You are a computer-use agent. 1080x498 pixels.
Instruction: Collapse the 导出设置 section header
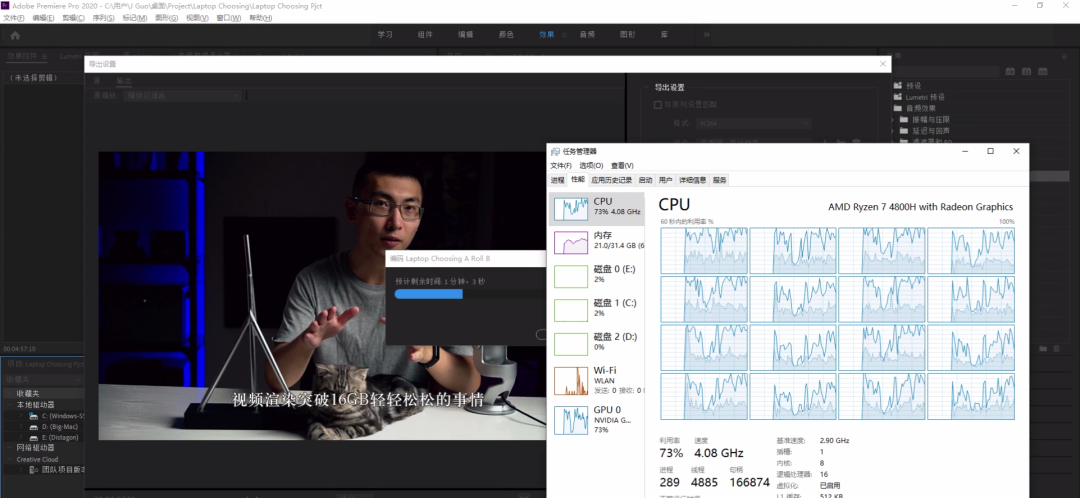click(646, 87)
